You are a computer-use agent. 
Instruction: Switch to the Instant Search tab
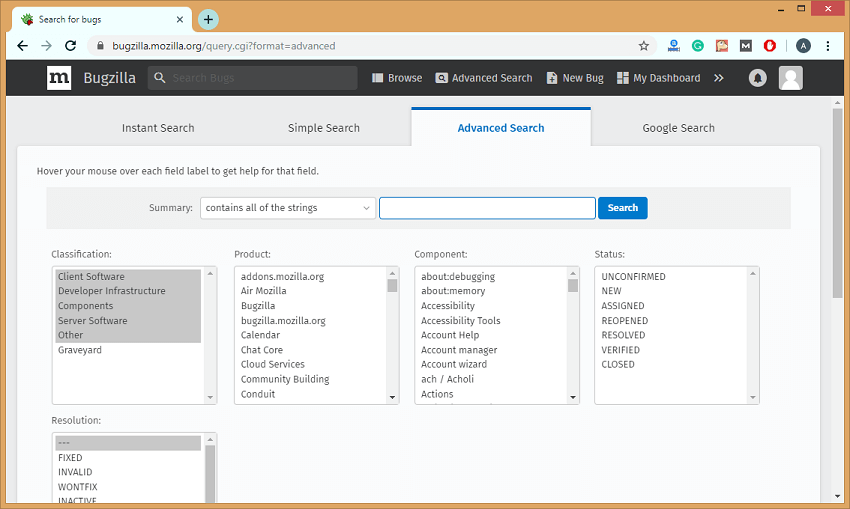(158, 128)
